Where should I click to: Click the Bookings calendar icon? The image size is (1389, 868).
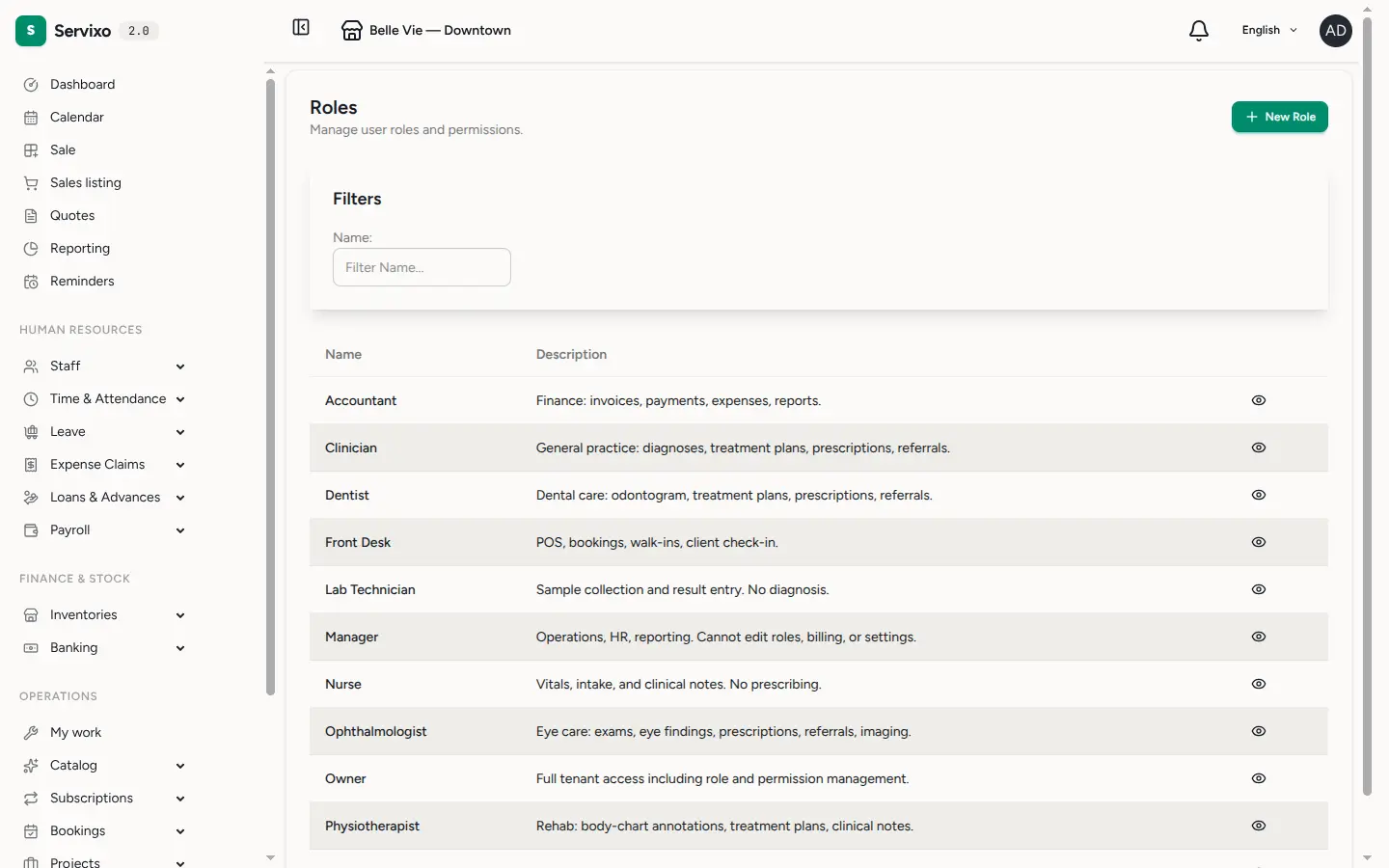pos(31,831)
